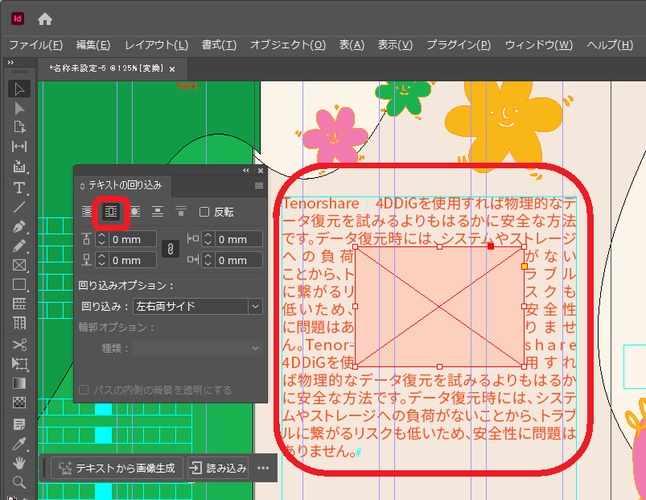Click the InDesign app logo

point(17,19)
